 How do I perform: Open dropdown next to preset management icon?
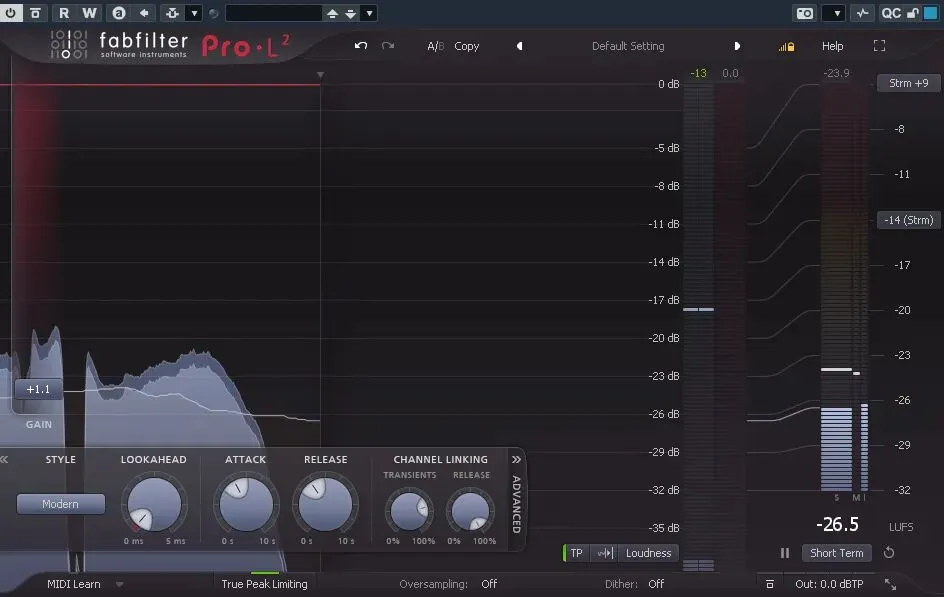[194, 13]
